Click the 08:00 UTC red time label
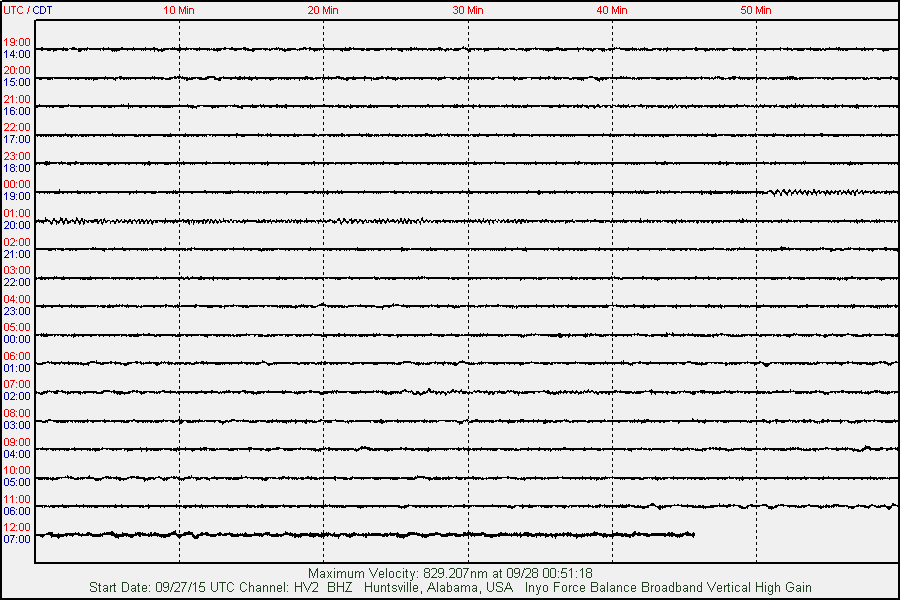This screenshot has height=600, width=900. (x=17, y=413)
